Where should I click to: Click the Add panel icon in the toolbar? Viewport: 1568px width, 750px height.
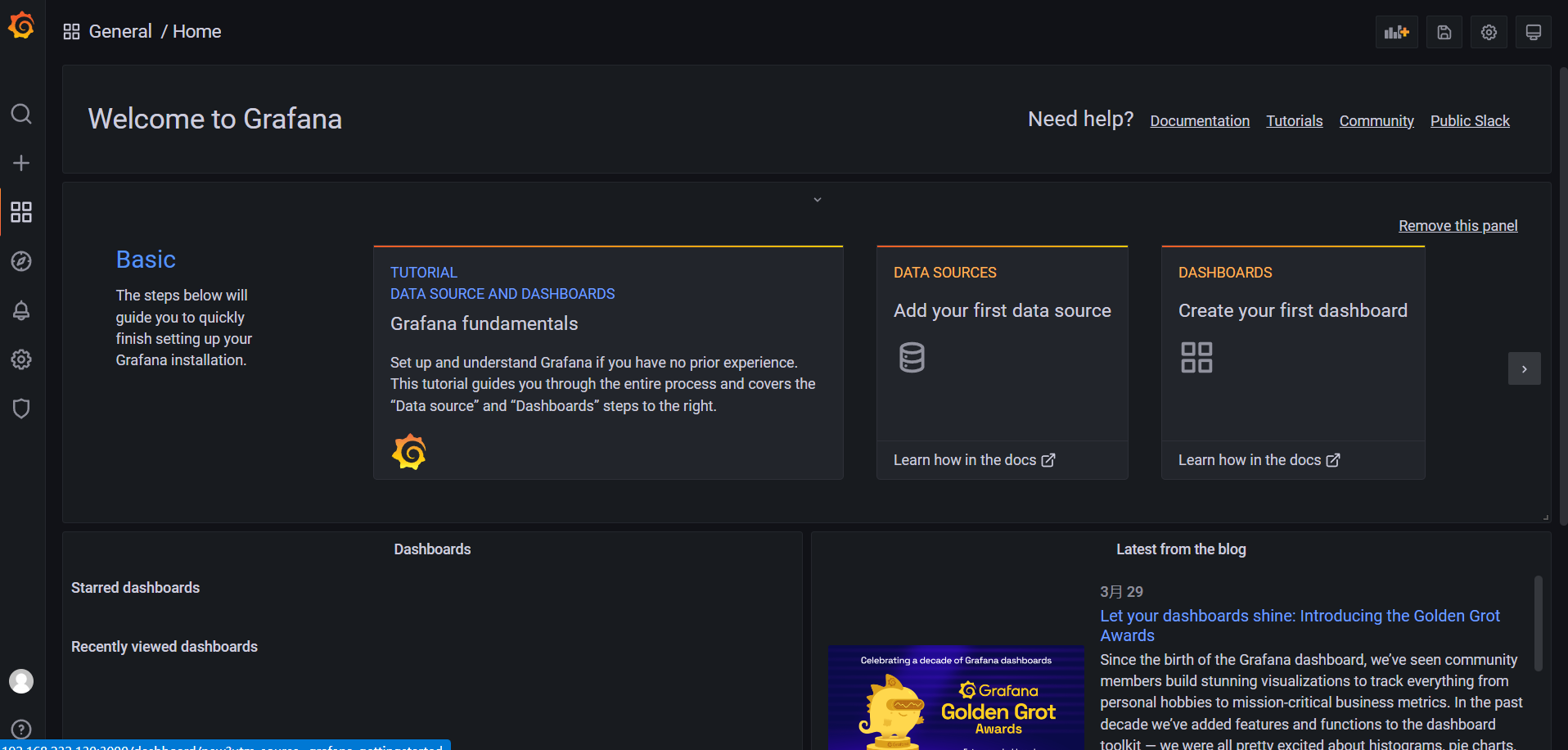point(1397,32)
